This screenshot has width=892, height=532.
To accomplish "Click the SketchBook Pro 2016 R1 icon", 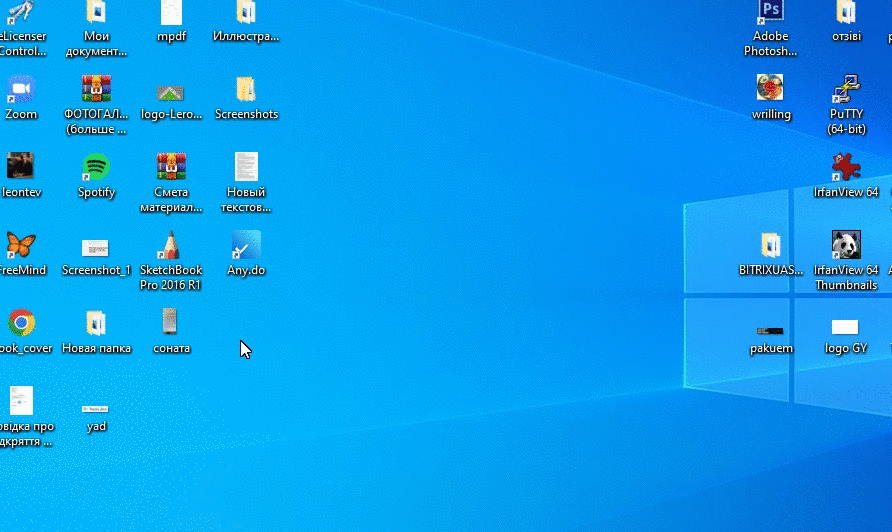I will coord(170,246).
